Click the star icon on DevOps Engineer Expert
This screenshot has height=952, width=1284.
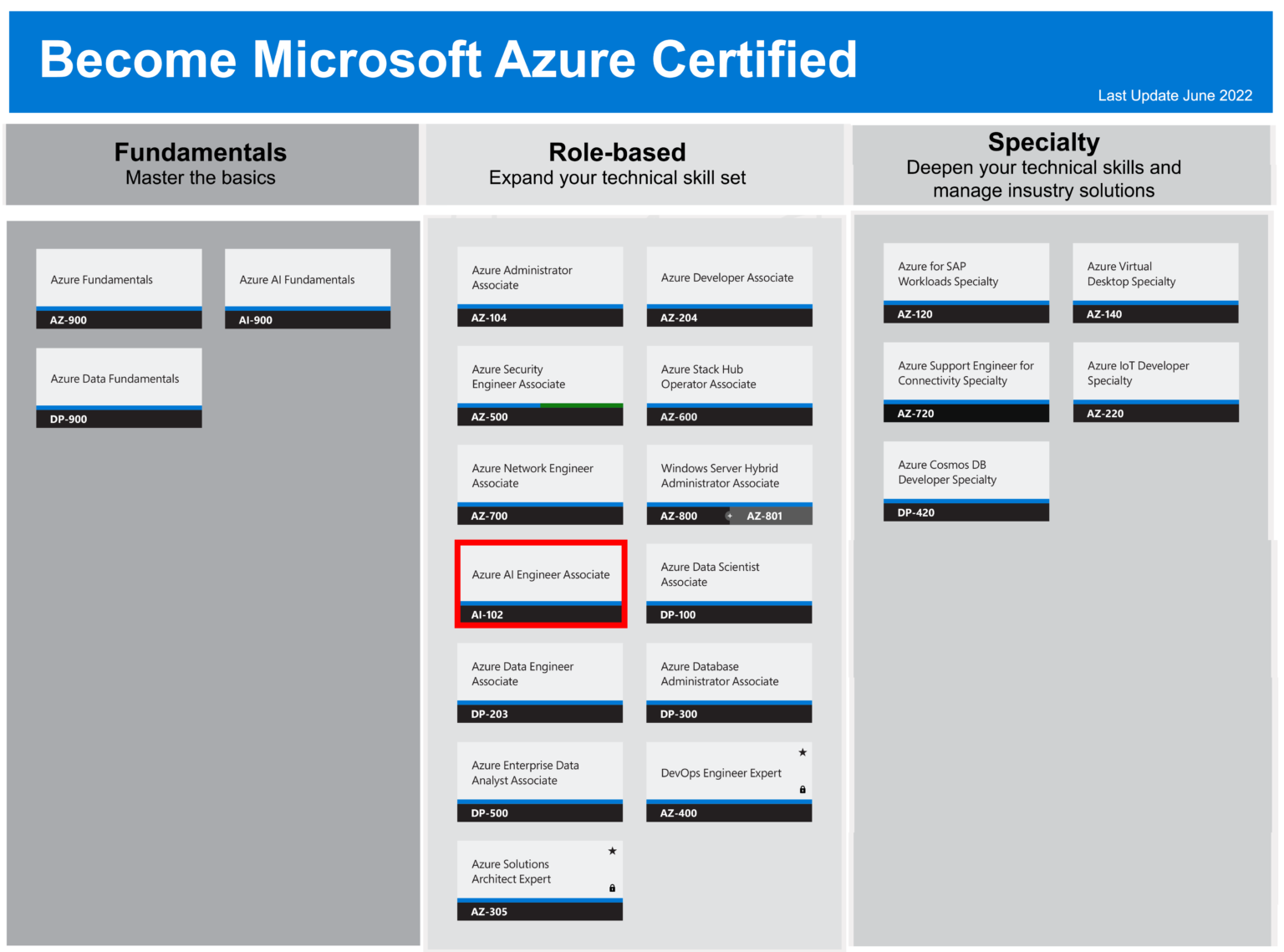click(x=802, y=751)
